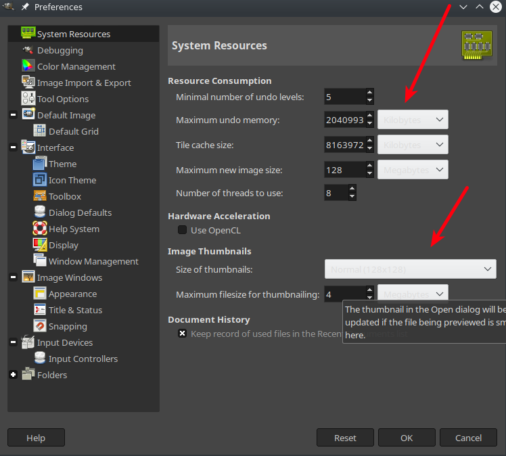Open the Help System lifebuoy icon
This screenshot has width=506, height=456.
40,229
